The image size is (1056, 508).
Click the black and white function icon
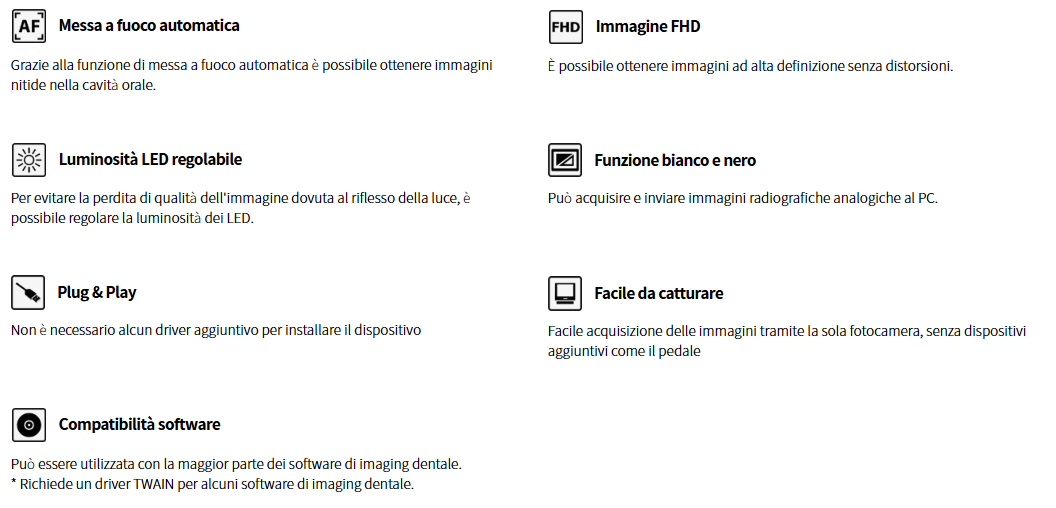click(x=565, y=160)
